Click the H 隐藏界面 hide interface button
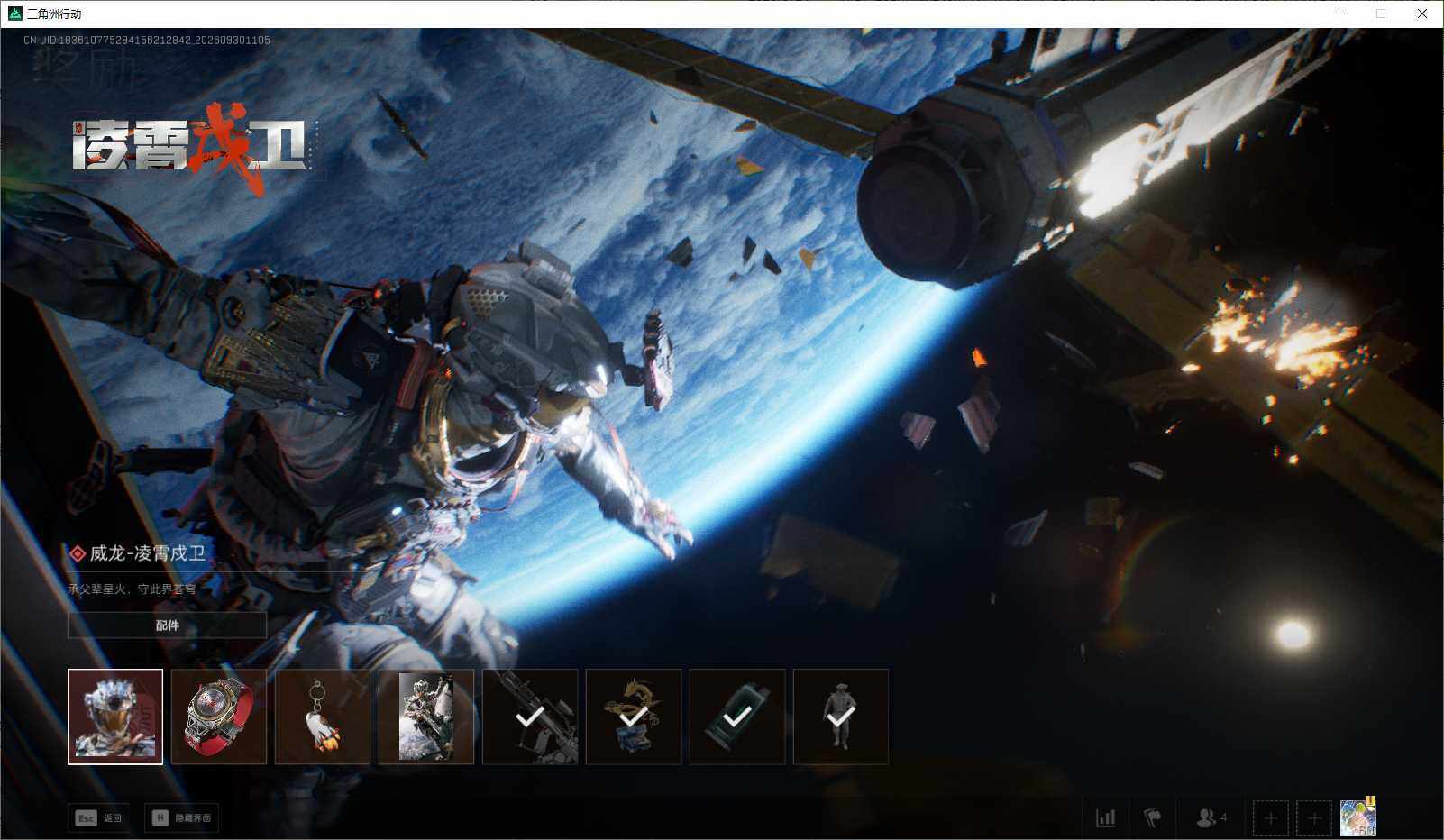This screenshot has width=1444, height=840. pos(182,818)
